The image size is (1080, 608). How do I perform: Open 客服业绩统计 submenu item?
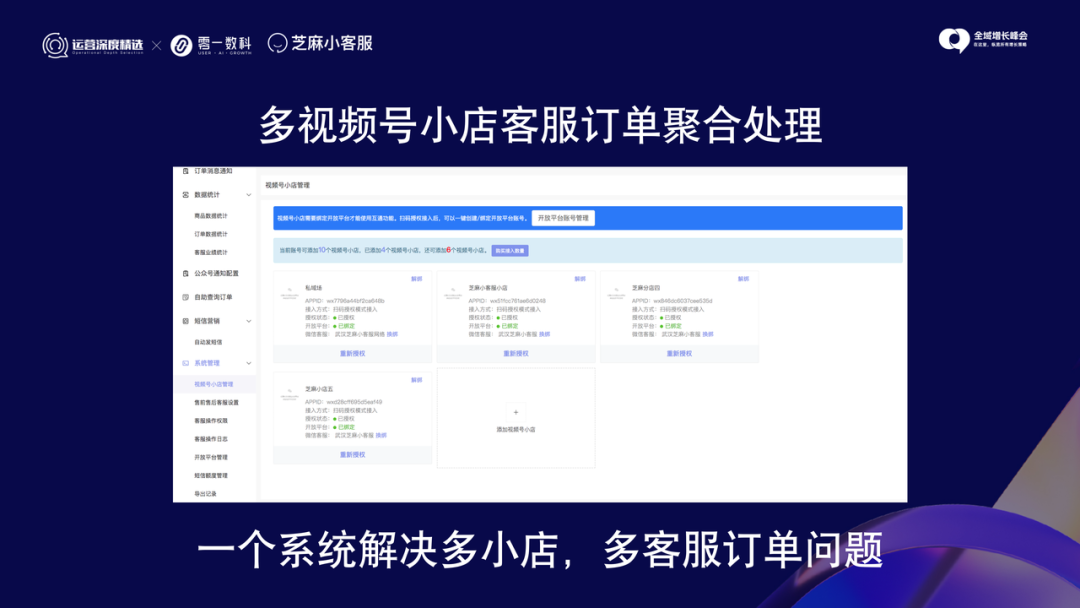(211, 253)
